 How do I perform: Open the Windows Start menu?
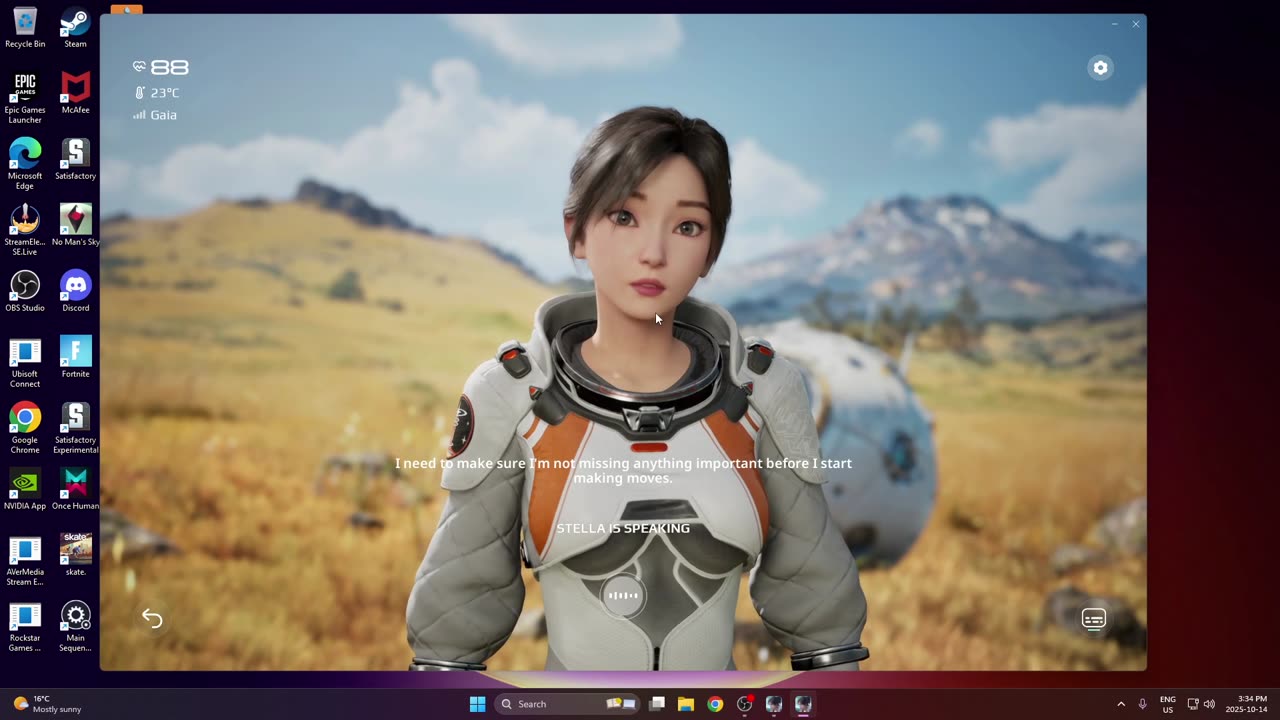click(x=478, y=704)
